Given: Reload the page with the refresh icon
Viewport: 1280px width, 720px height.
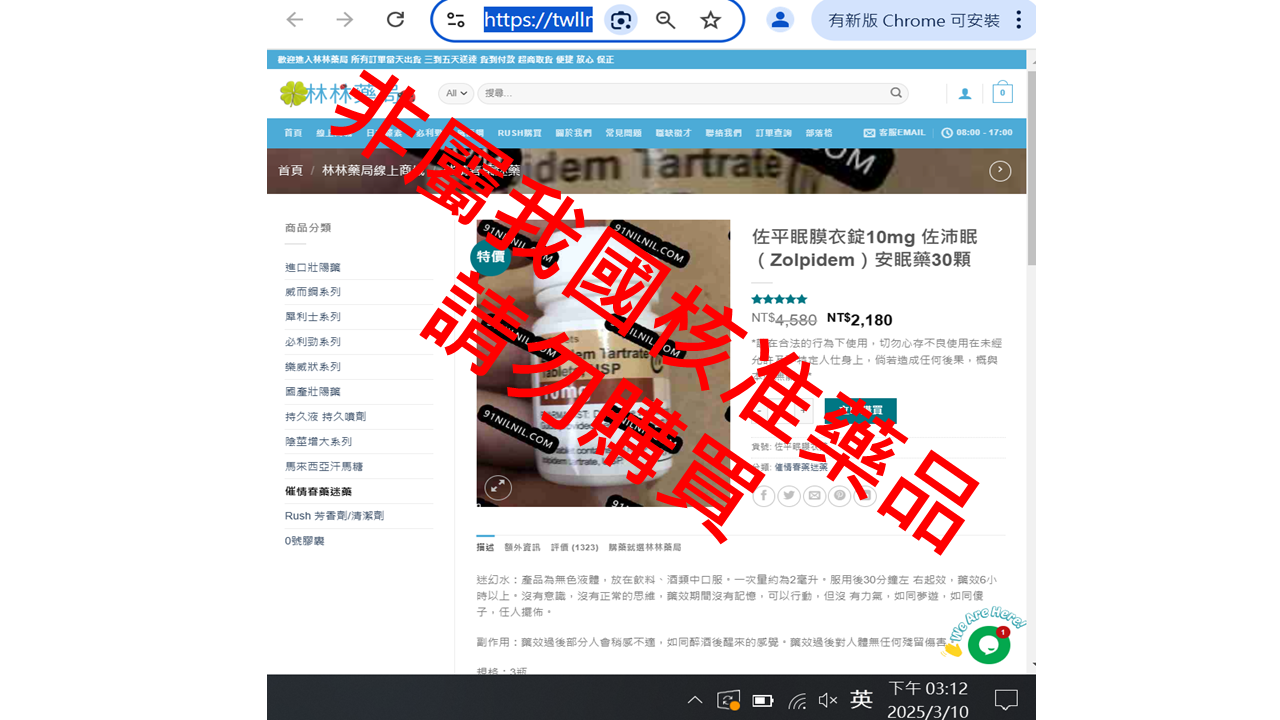Looking at the screenshot, I should (396, 20).
